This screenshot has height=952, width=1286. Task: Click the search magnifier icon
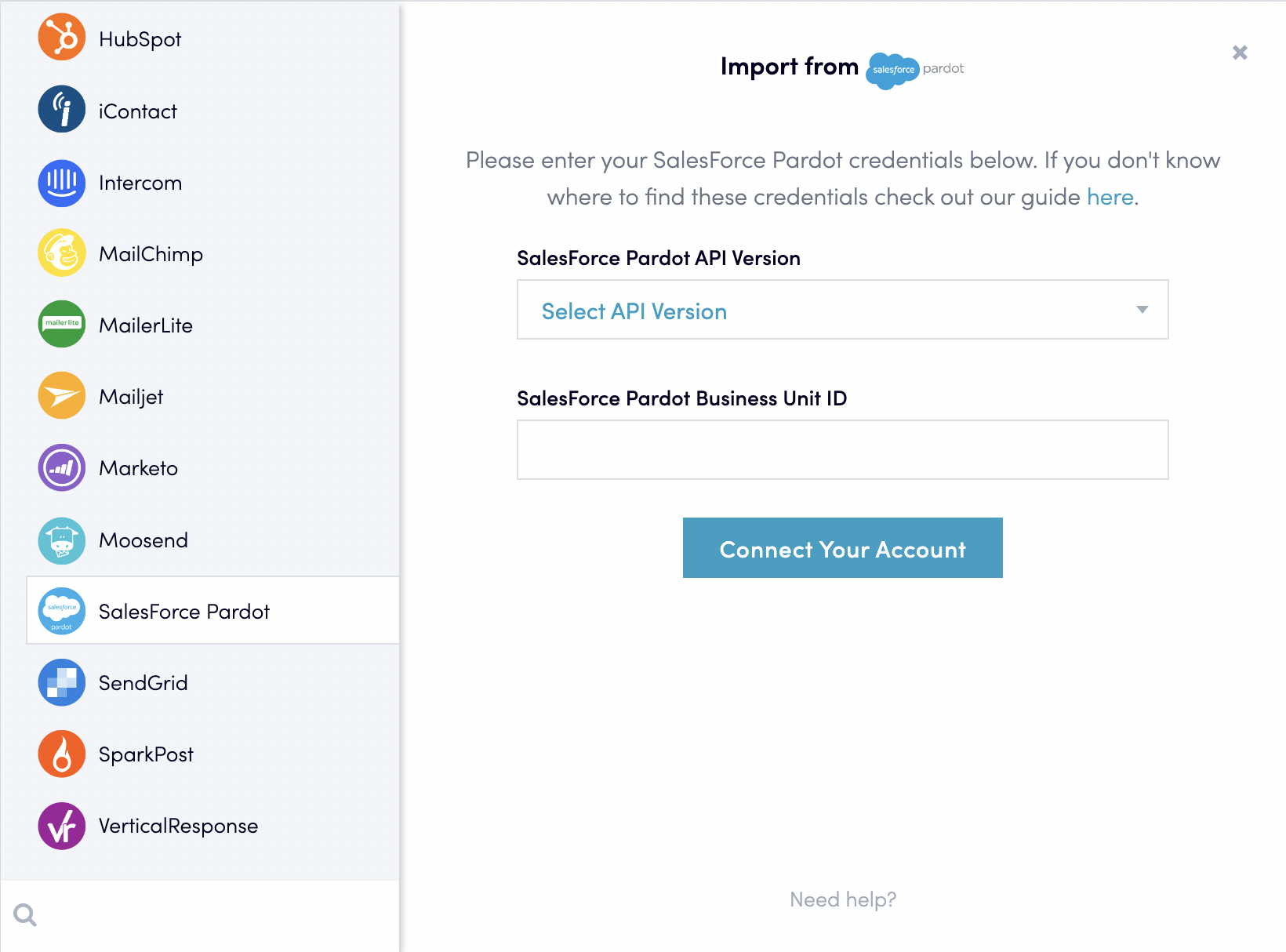point(25,914)
